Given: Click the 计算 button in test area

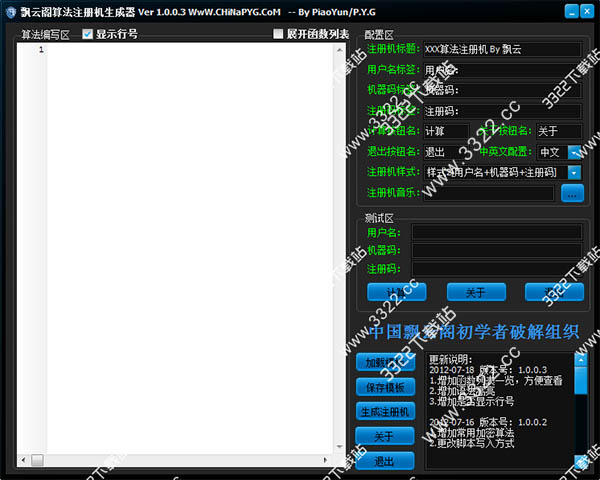Looking at the screenshot, I should tap(396, 292).
